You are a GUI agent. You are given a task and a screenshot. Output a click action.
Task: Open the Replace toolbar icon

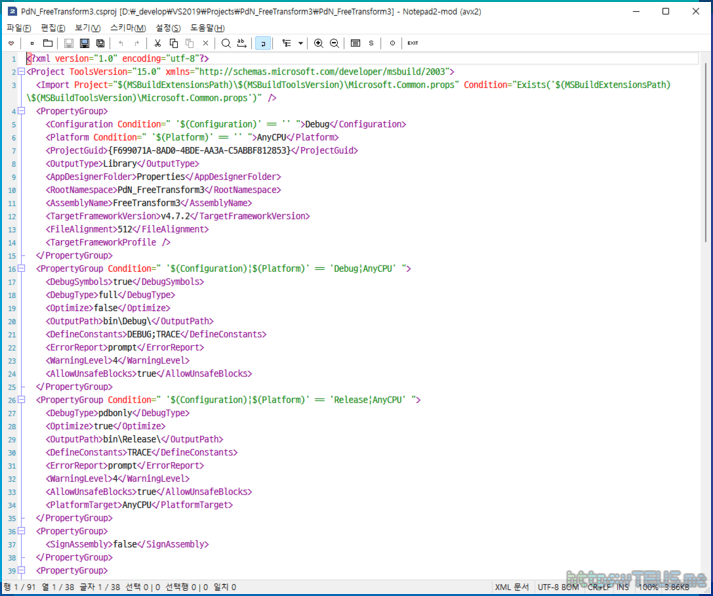pyautogui.click(x=242, y=43)
